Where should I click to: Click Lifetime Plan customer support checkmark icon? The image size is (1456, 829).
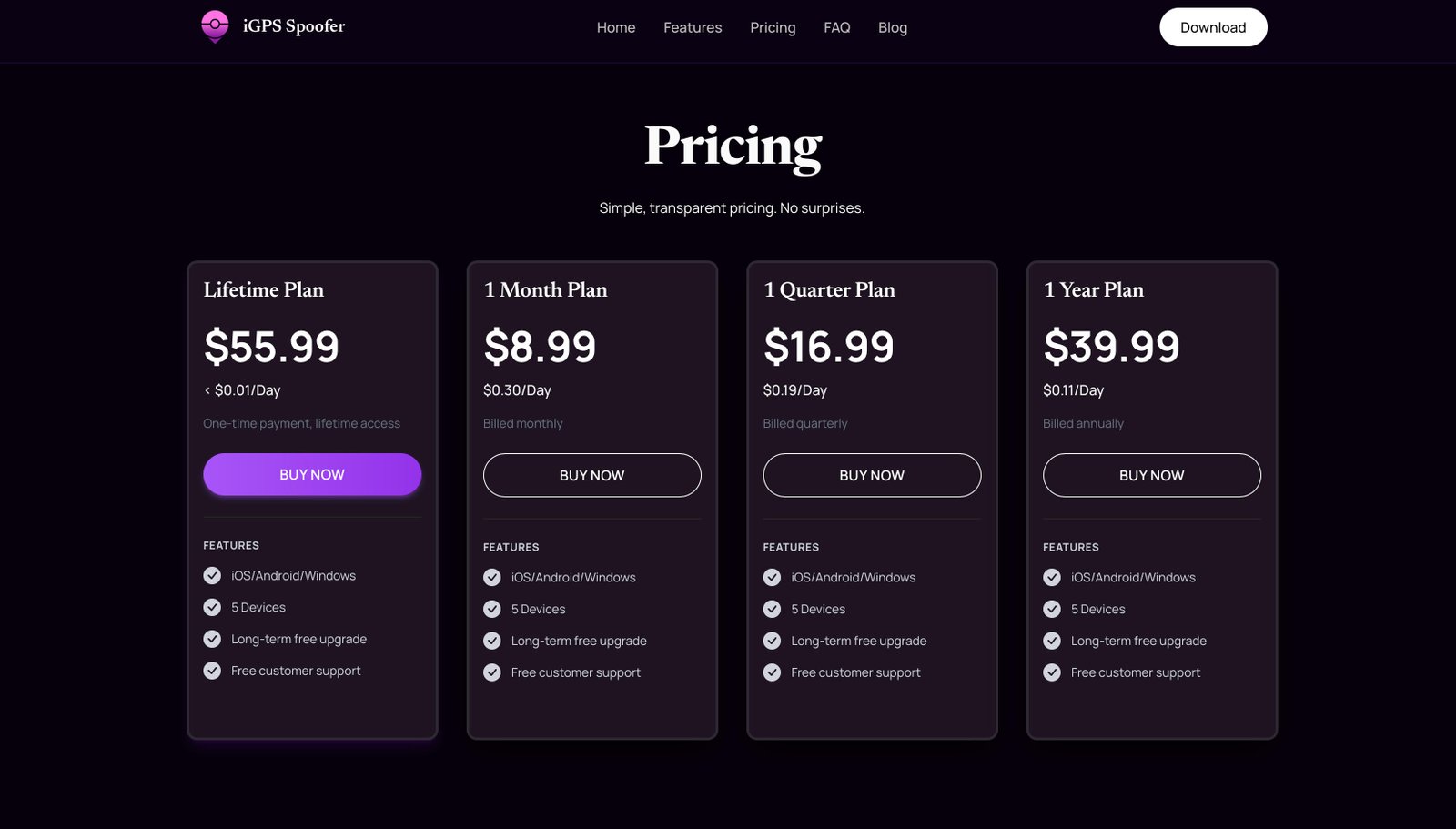pos(212,672)
